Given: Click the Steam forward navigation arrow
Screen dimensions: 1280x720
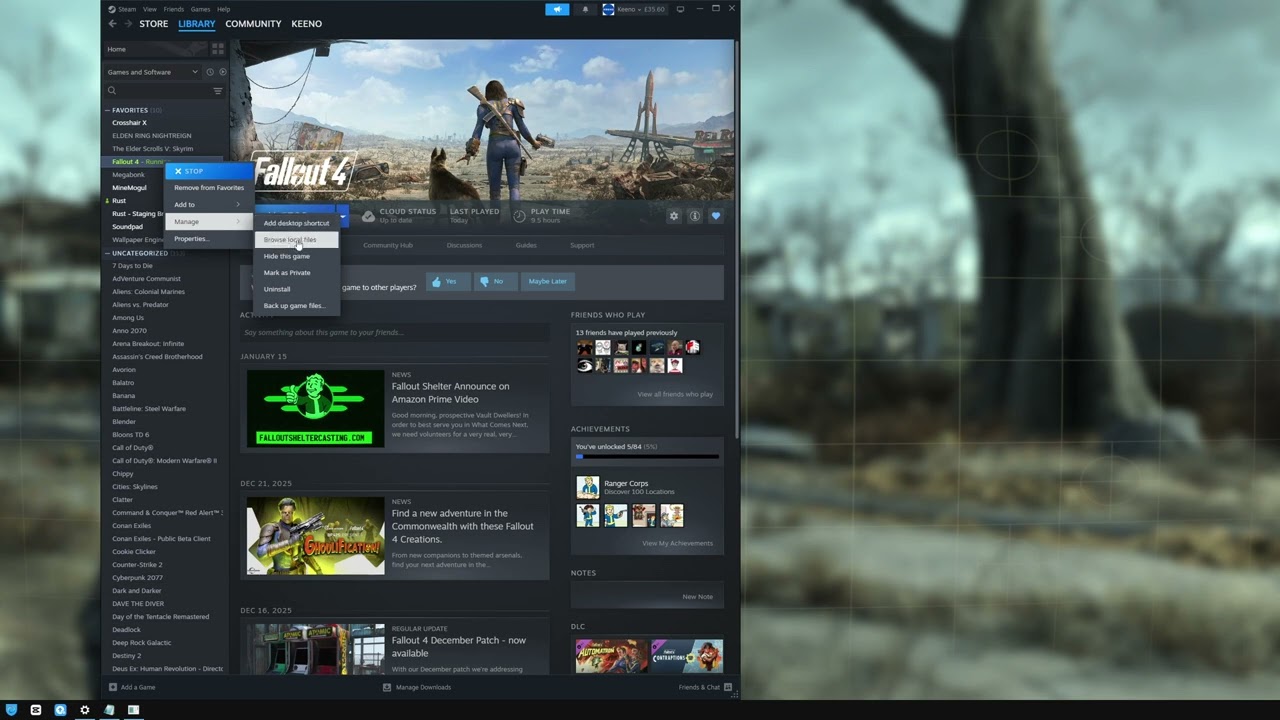Looking at the screenshot, I should (127, 24).
